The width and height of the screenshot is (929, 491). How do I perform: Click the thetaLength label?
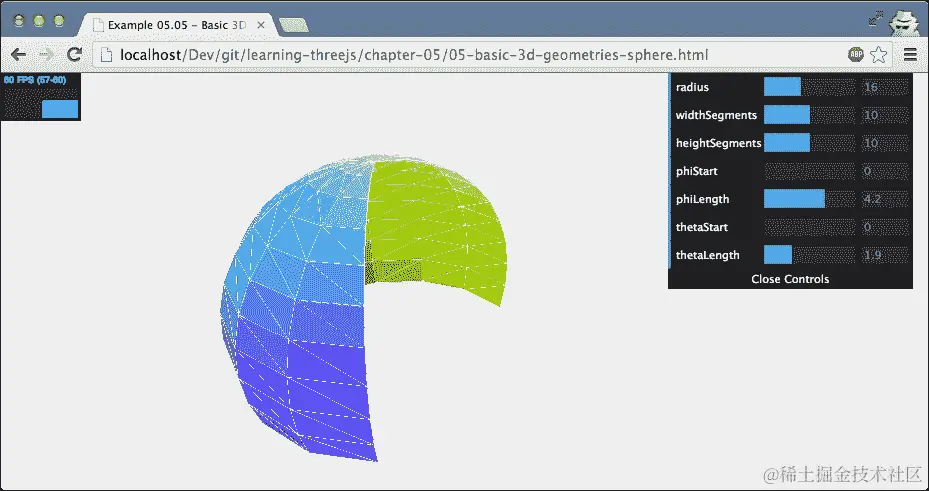tap(707, 255)
